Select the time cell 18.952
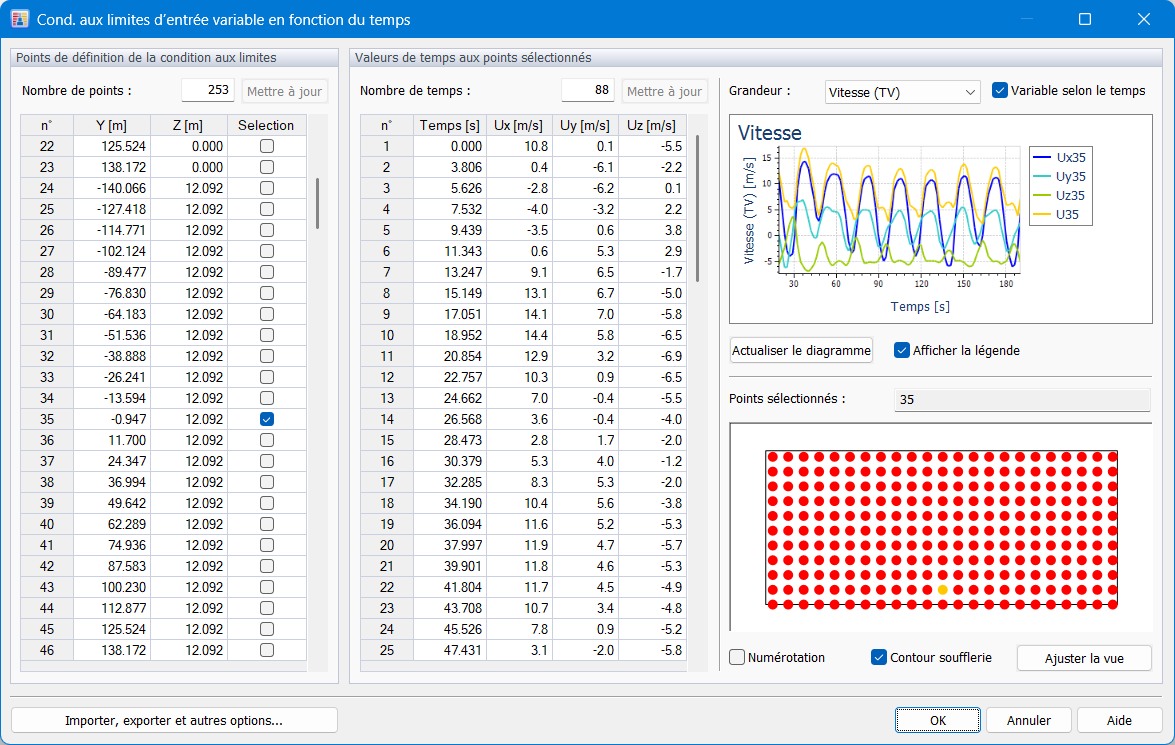 (x=450, y=335)
